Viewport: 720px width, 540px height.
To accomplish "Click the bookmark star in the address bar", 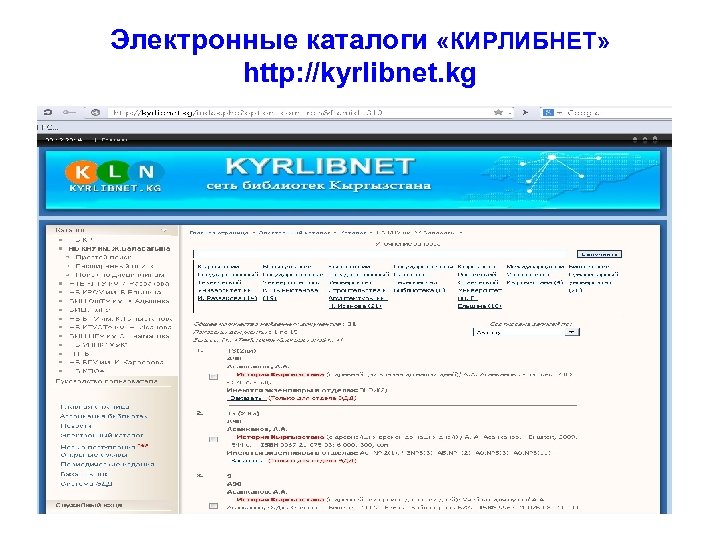I will point(498,112).
